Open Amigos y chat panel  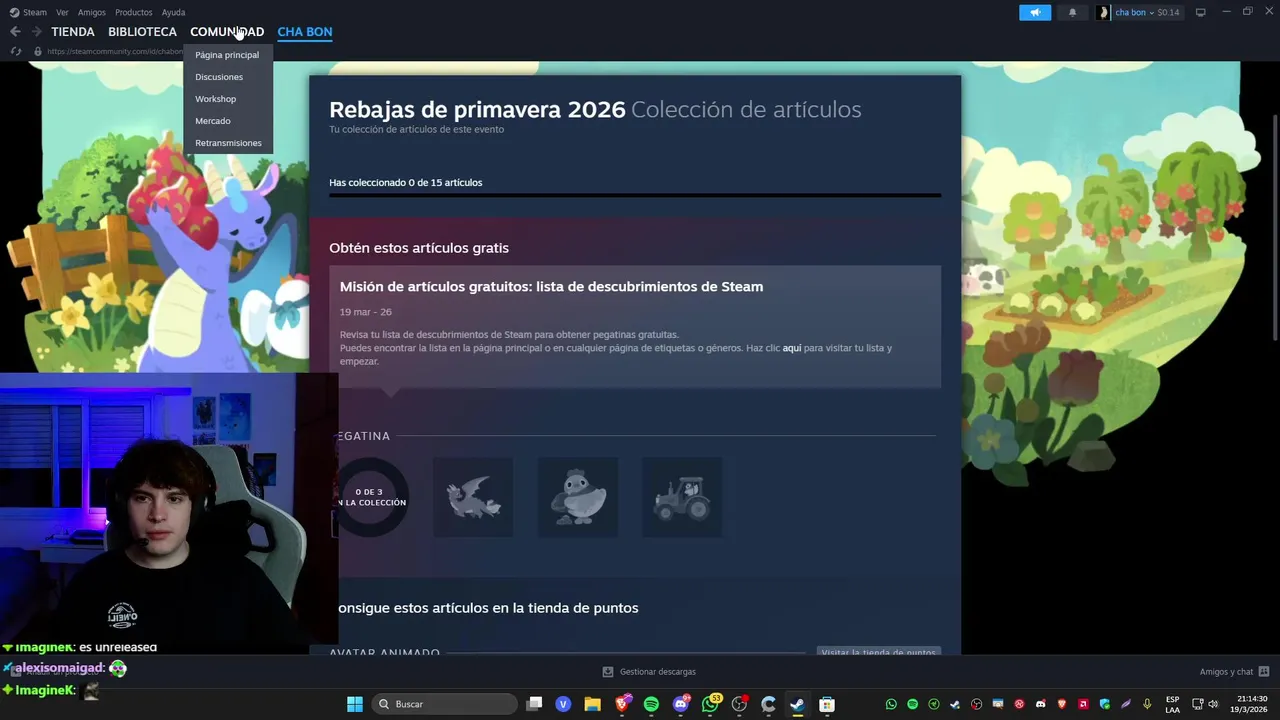tap(1234, 672)
